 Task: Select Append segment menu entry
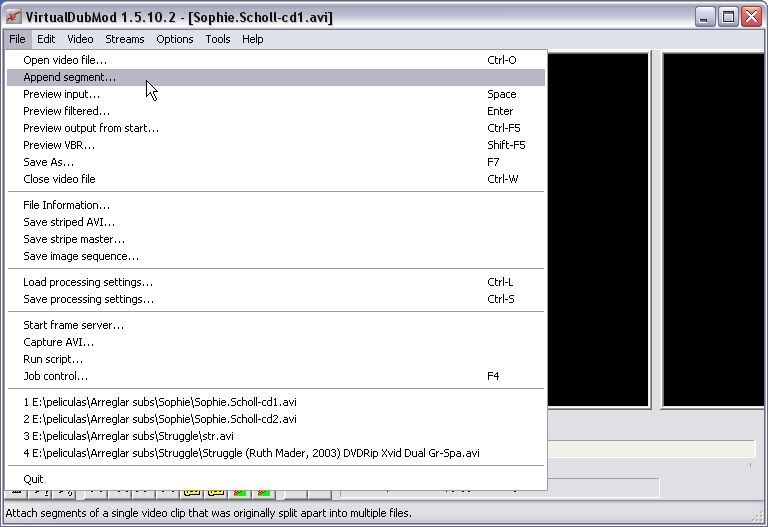[69, 77]
